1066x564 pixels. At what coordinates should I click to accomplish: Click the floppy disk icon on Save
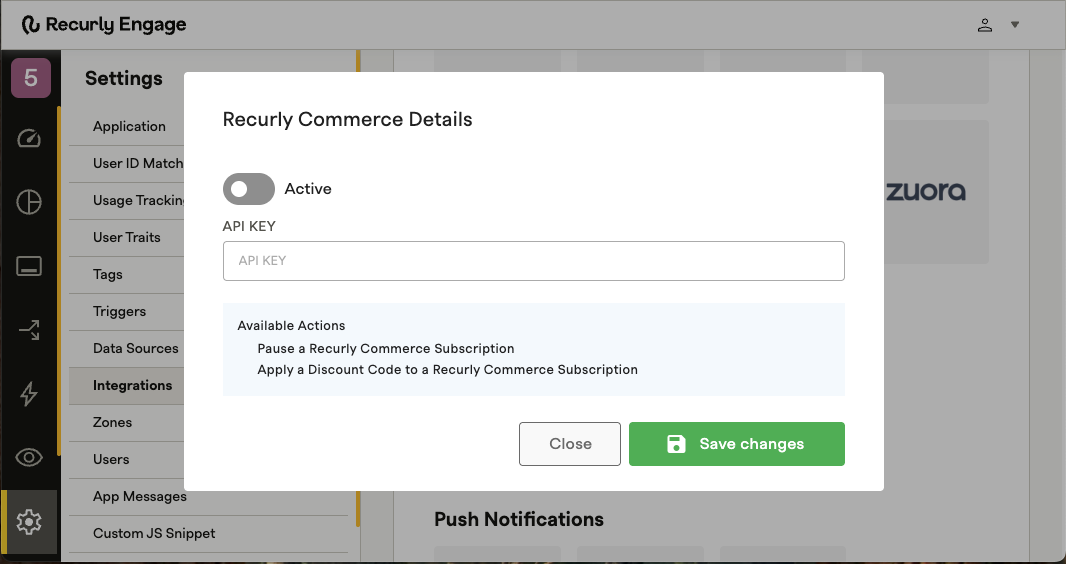point(676,444)
